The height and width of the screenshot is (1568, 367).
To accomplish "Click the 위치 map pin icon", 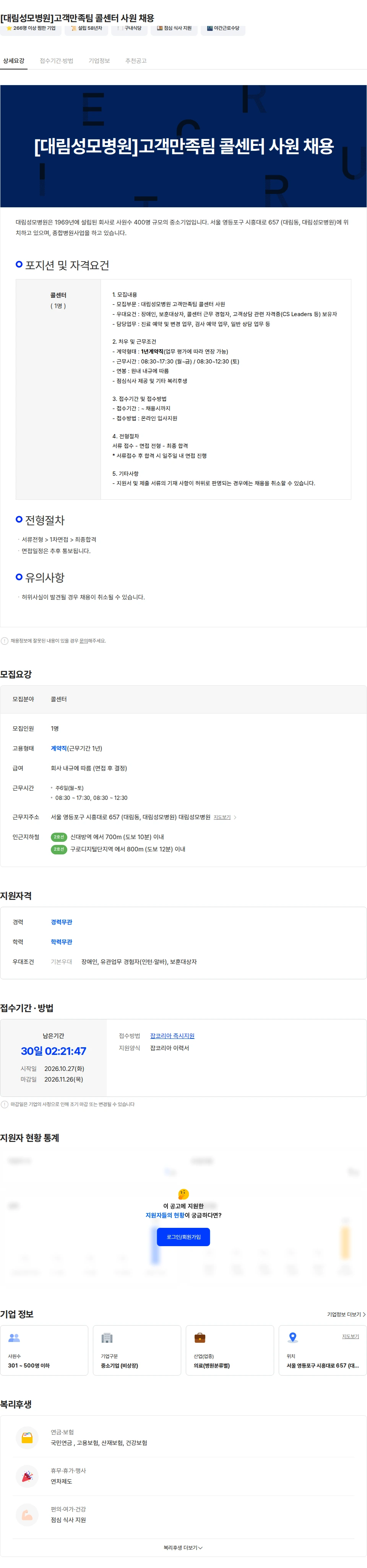I will point(292,1338).
